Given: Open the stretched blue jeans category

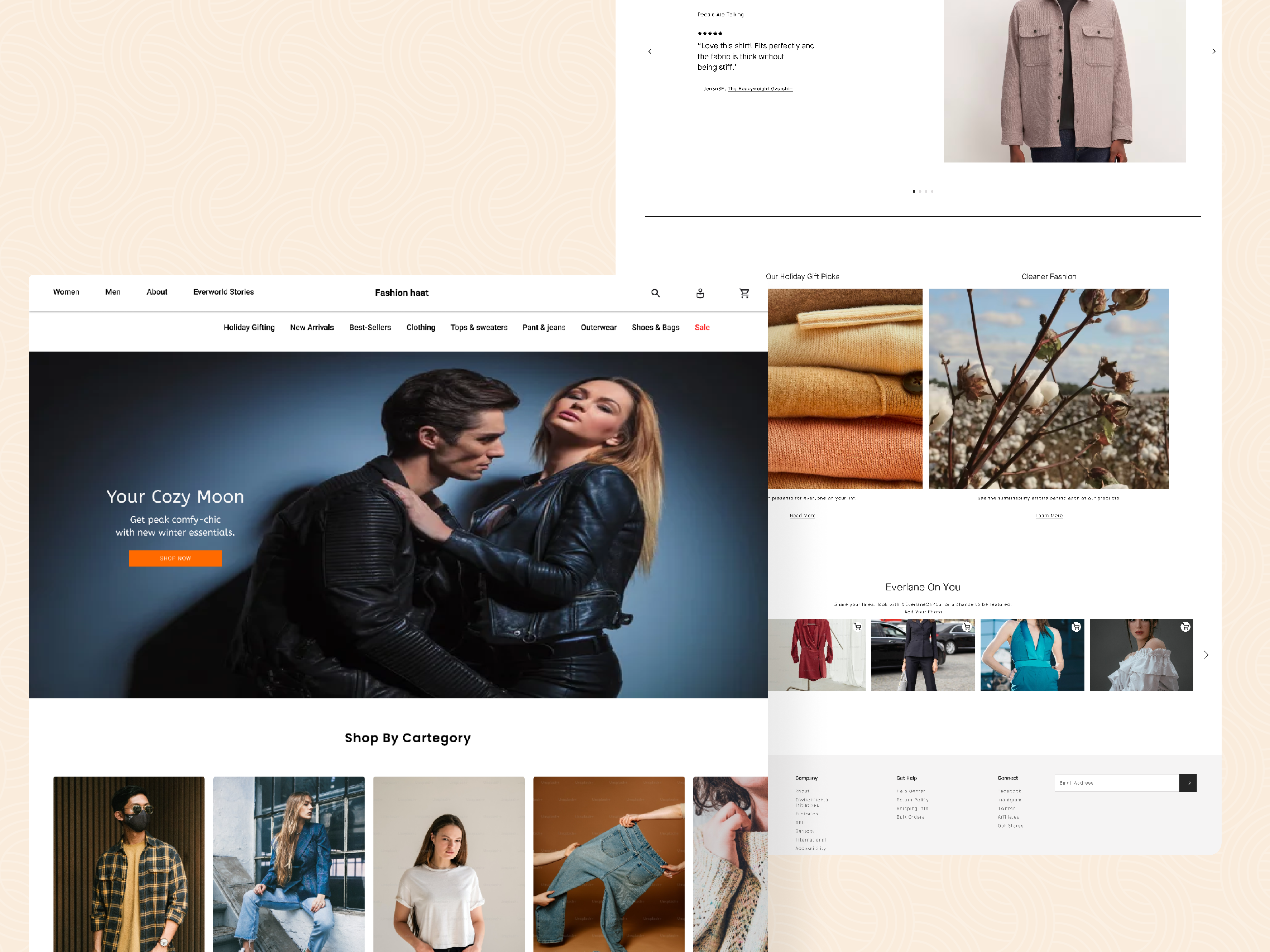Looking at the screenshot, I should (609, 864).
